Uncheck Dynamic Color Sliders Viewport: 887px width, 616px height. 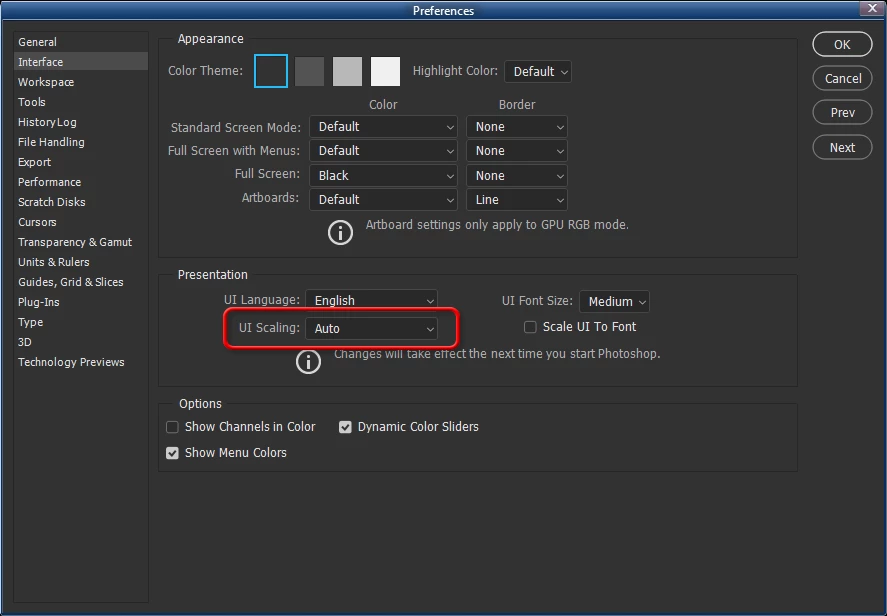[345, 427]
